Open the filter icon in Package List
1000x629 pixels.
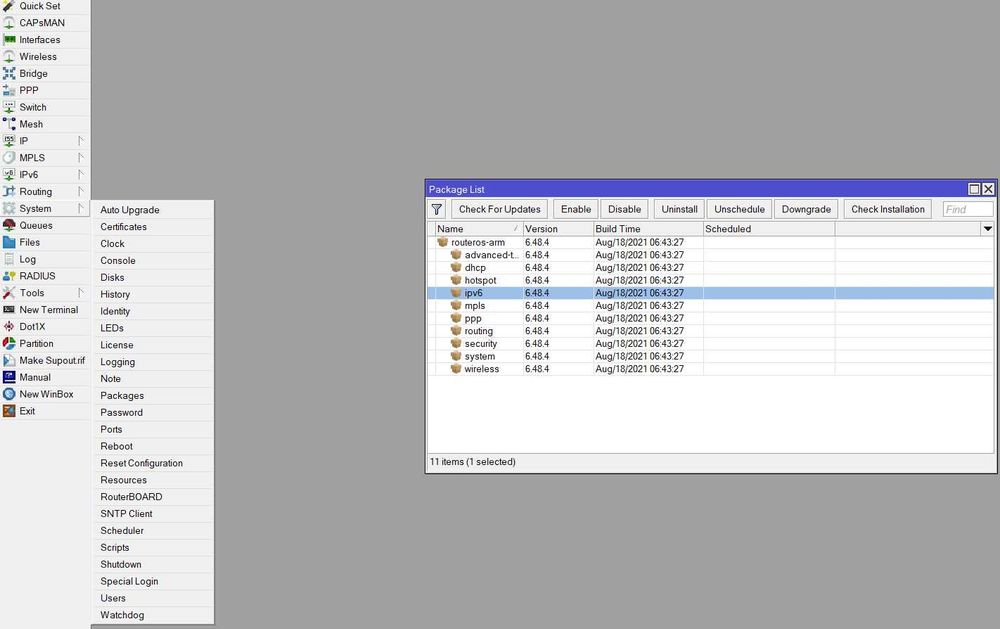[437, 209]
